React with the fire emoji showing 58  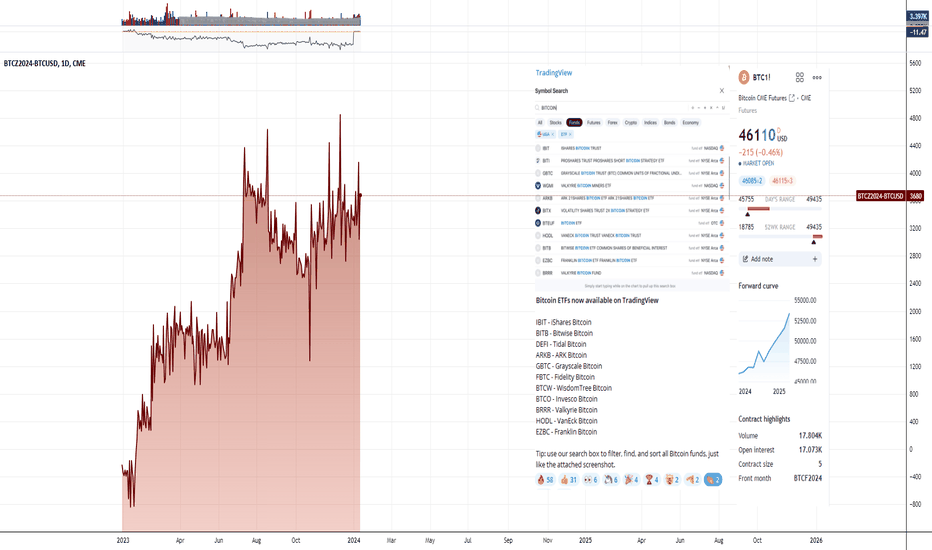coord(545,480)
